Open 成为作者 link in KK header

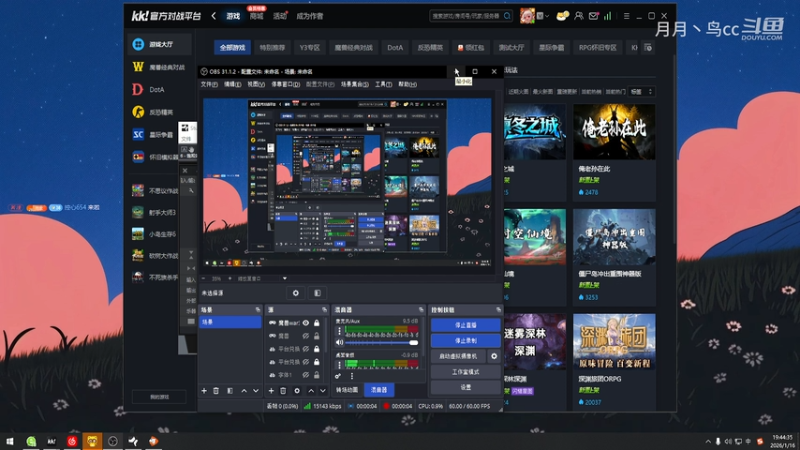[x=310, y=16]
